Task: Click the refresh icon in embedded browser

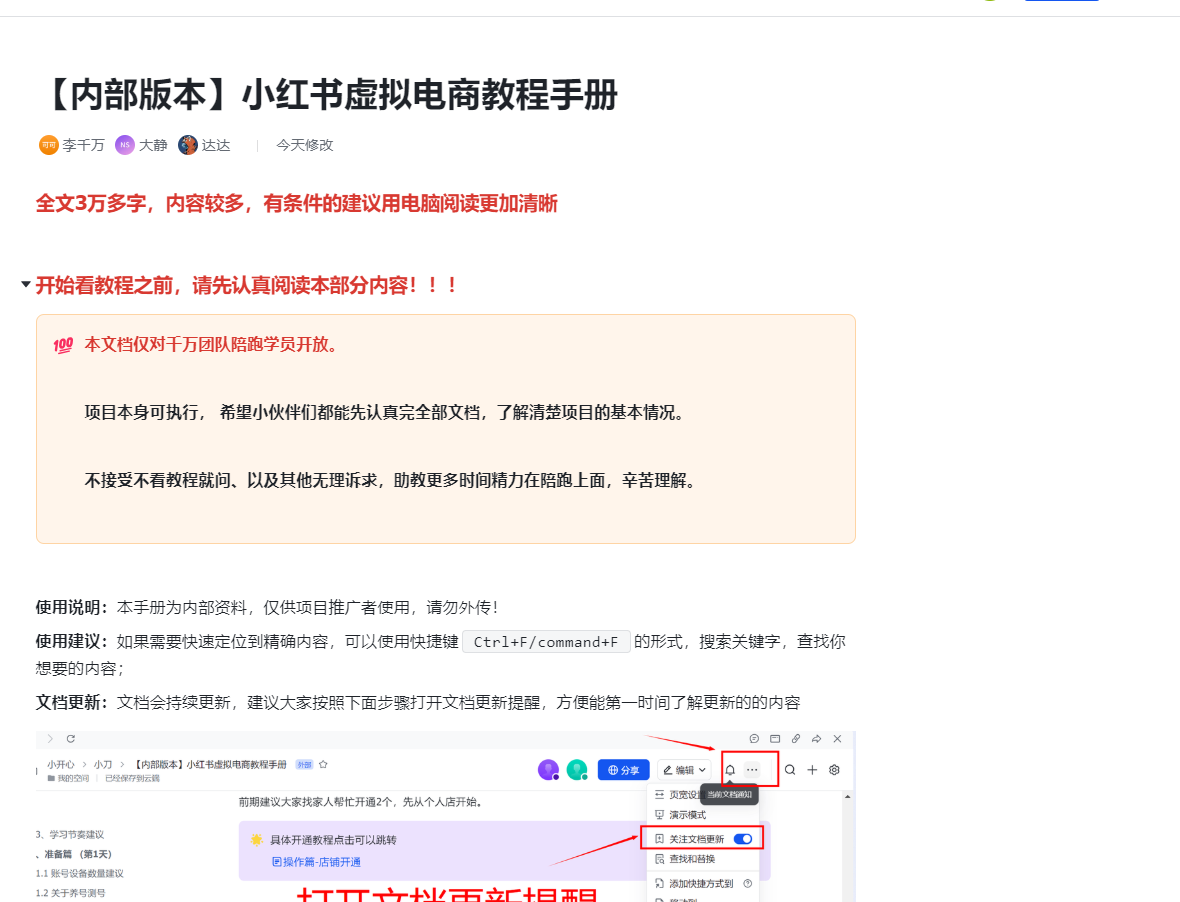Action: [70, 739]
